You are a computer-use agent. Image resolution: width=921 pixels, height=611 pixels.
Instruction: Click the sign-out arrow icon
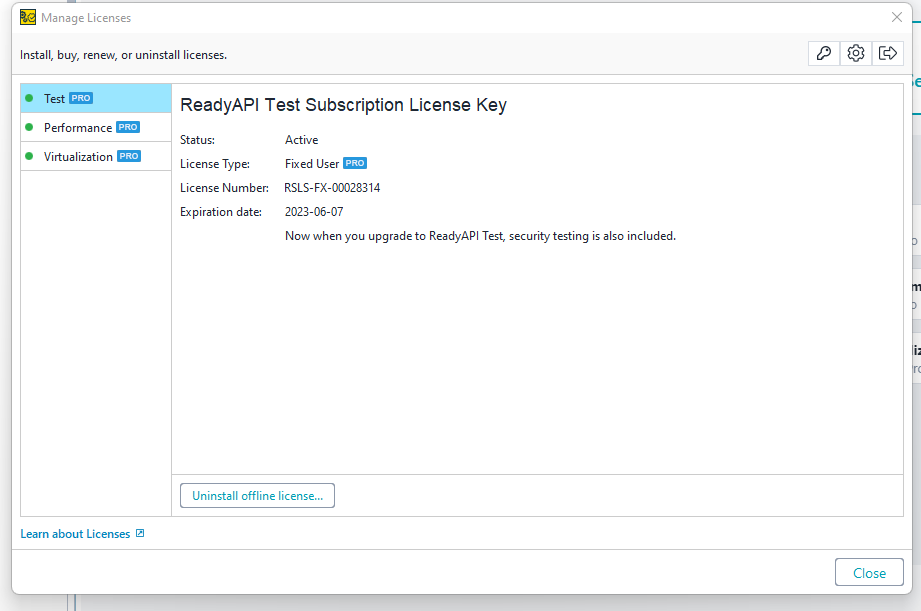[x=888, y=53]
